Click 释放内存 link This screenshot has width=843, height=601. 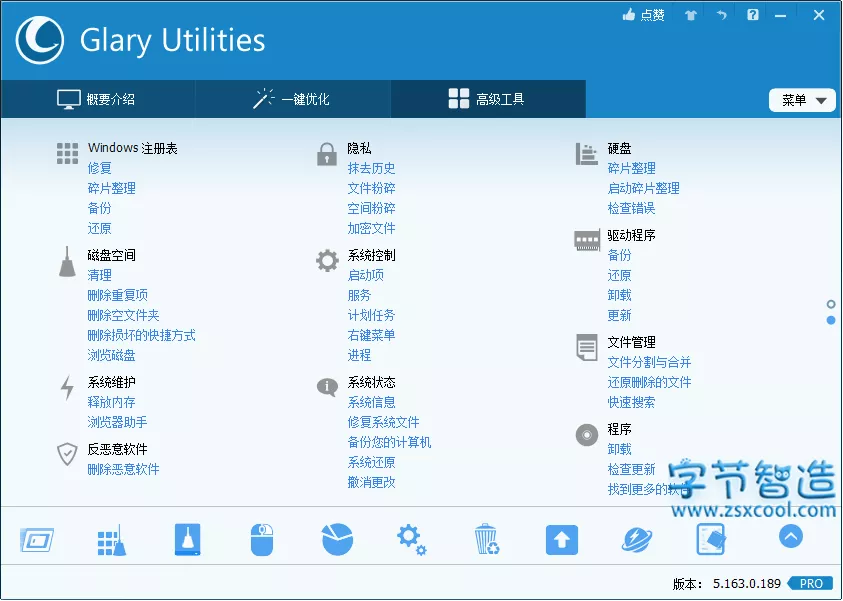(x=111, y=402)
